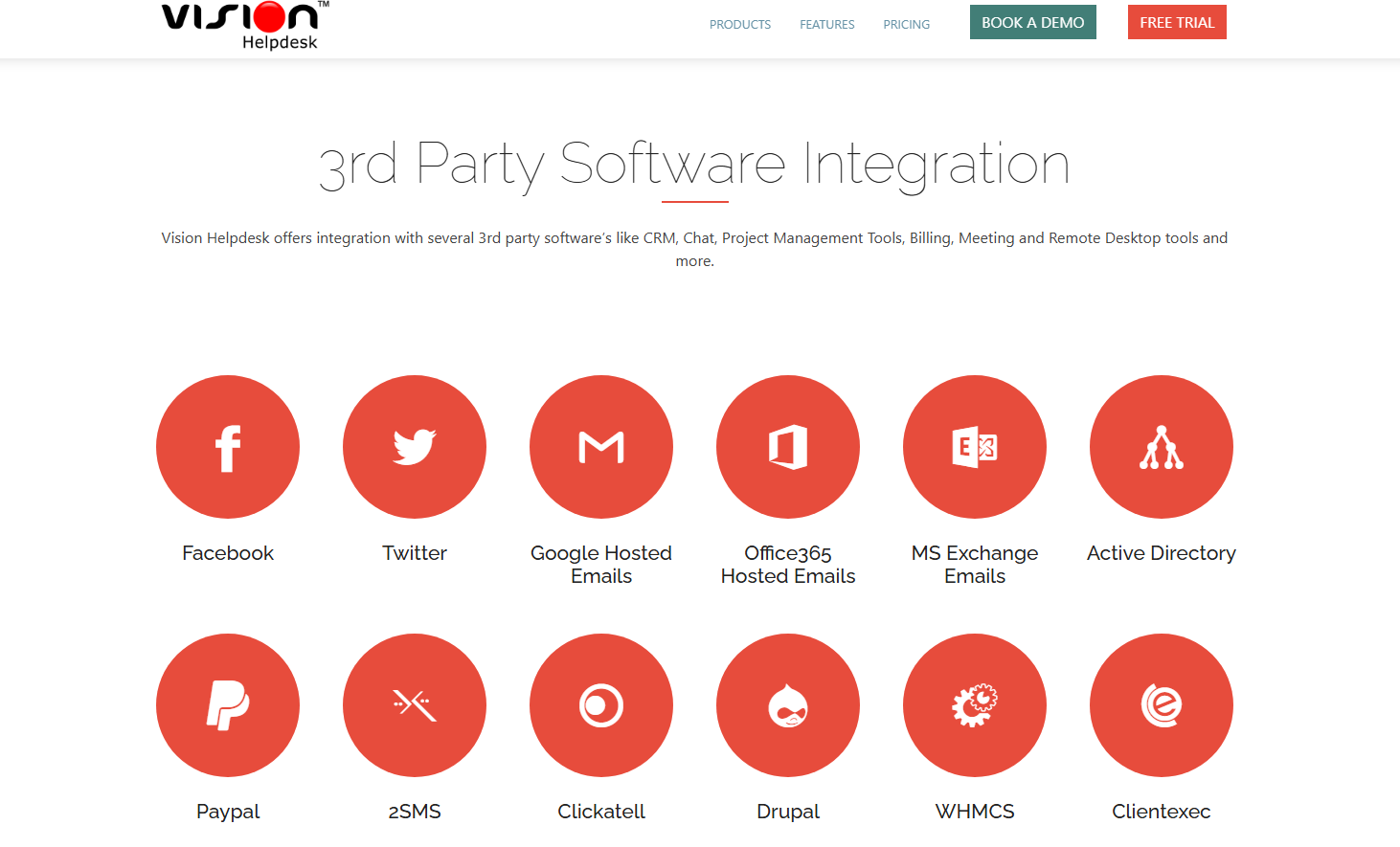Click the WHMCS label text
Screen dimensions: 1400x847
coord(975,812)
